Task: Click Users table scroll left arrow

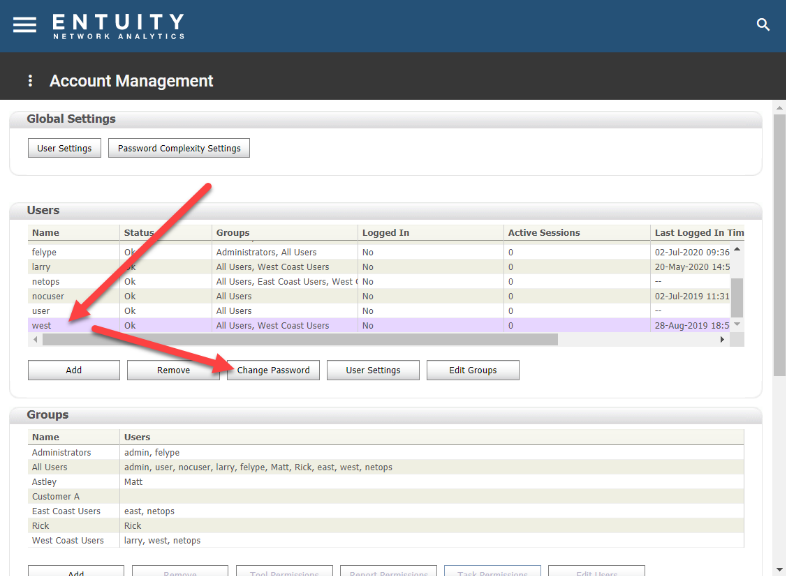Action: [x=35, y=339]
